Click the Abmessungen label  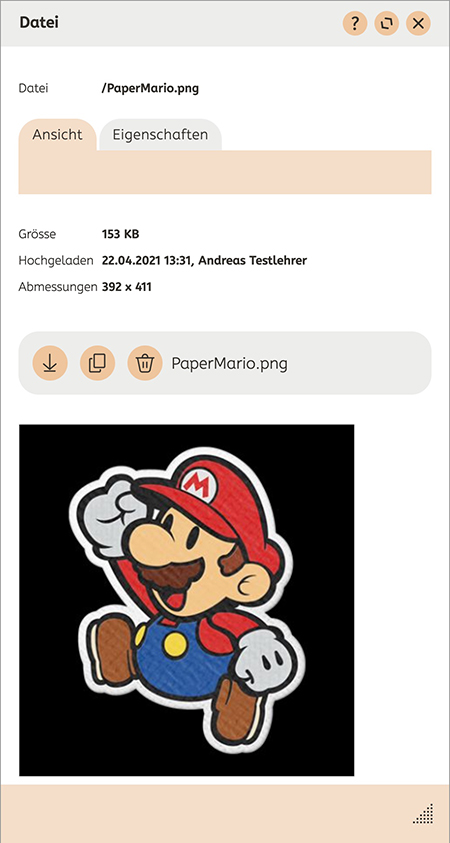[58, 287]
